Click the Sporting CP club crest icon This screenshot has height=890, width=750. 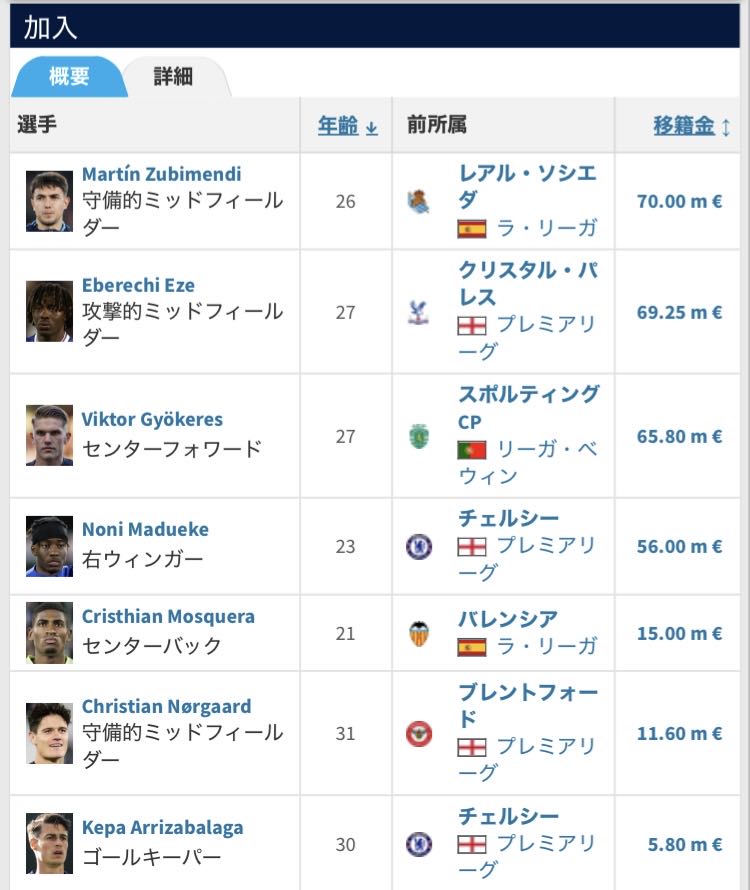point(419,436)
